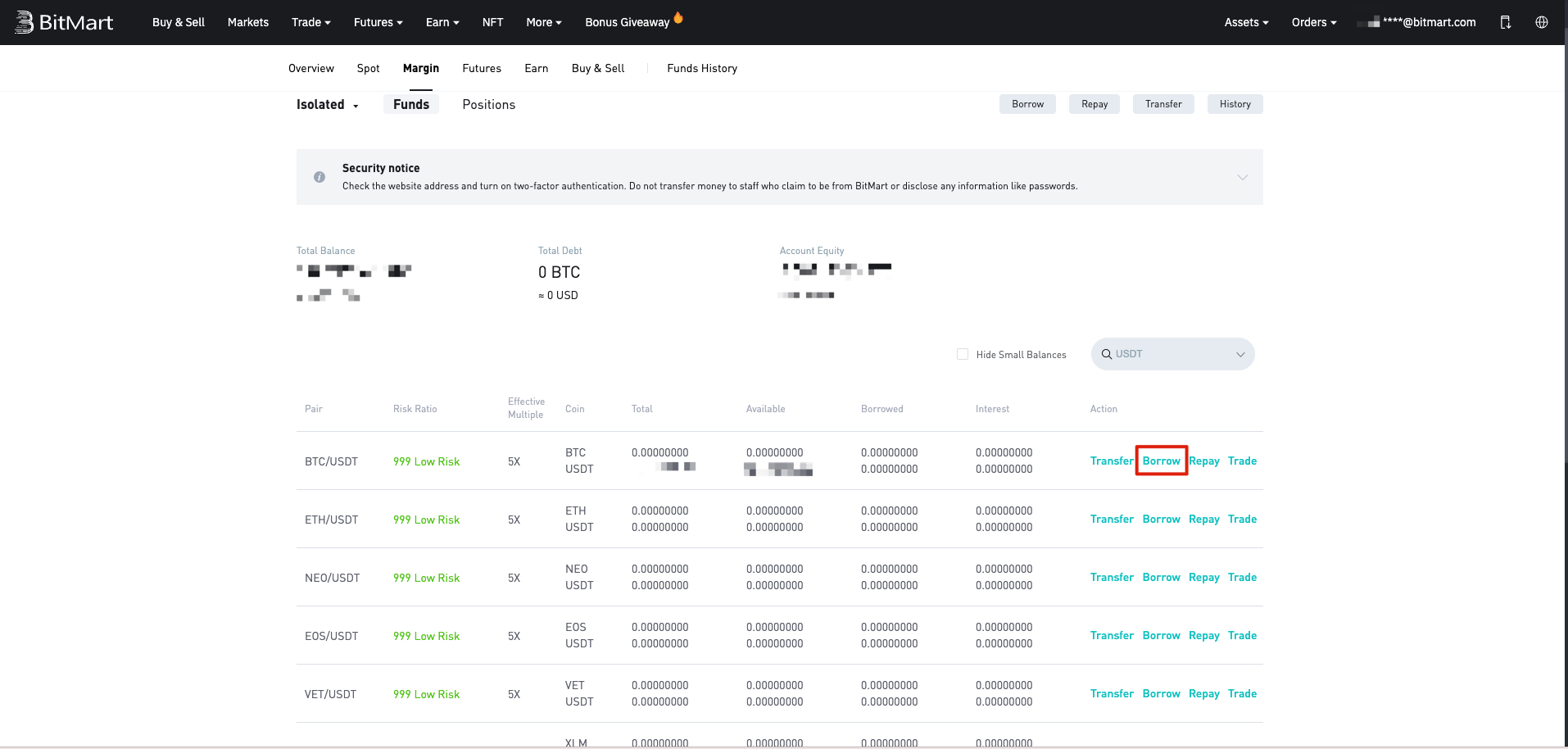Click the BTC/USDT pair name

[x=331, y=461]
